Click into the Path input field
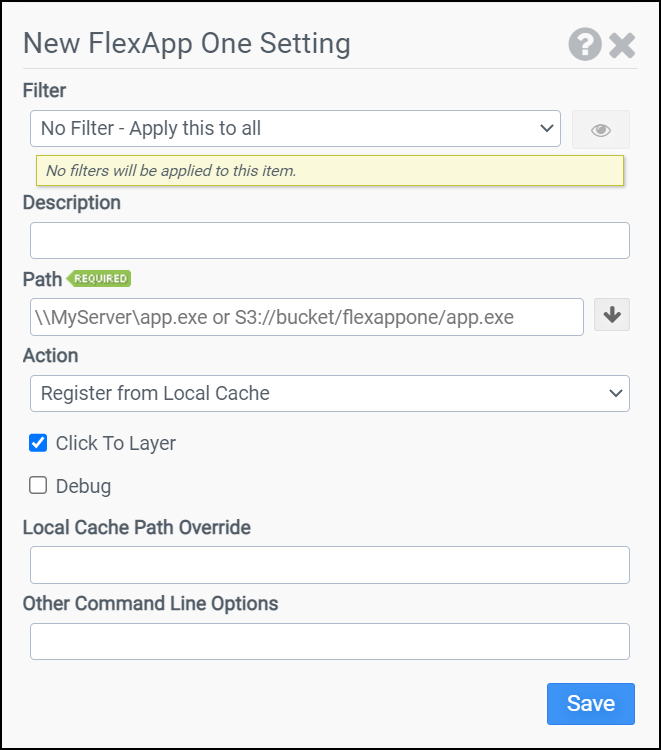The width and height of the screenshot is (661, 750). (306, 317)
